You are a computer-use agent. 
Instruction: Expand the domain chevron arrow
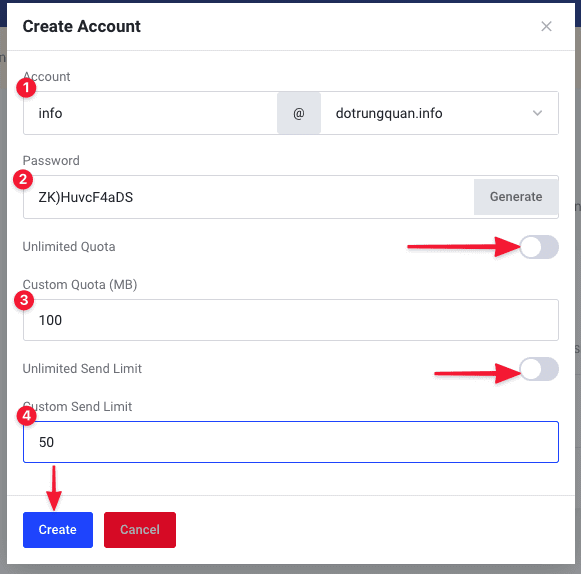click(x=537, y=113)
